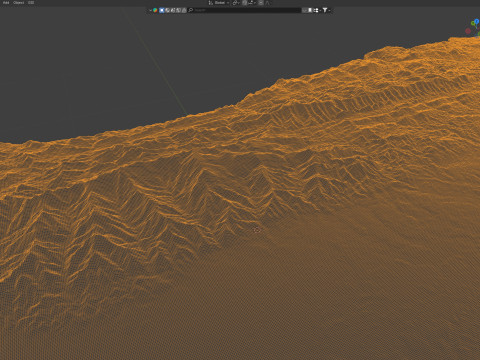Click the white filter funnel icon
Image resolution: width=480 pixels, height=360 pixels.
(x=325, y=10)
